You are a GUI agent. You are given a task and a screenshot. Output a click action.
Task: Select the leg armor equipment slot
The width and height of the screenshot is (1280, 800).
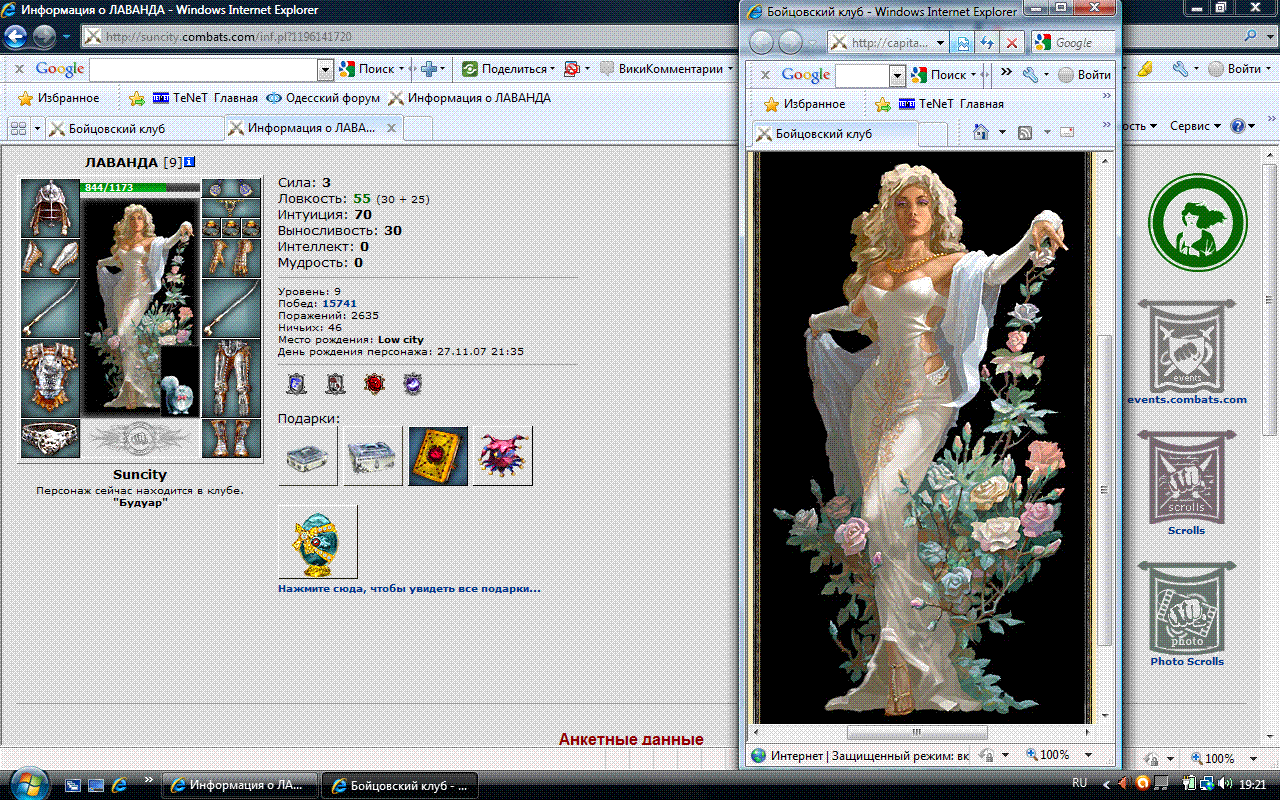(232, 377)
